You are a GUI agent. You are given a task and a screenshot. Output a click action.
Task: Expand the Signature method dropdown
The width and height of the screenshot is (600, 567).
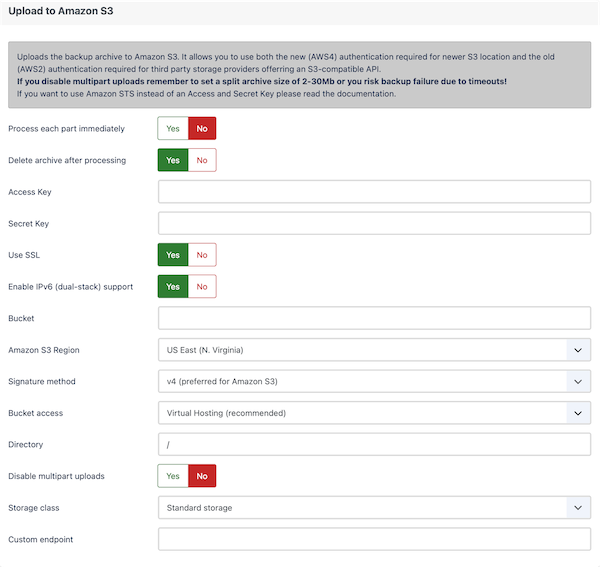click(x=374, y=381)
